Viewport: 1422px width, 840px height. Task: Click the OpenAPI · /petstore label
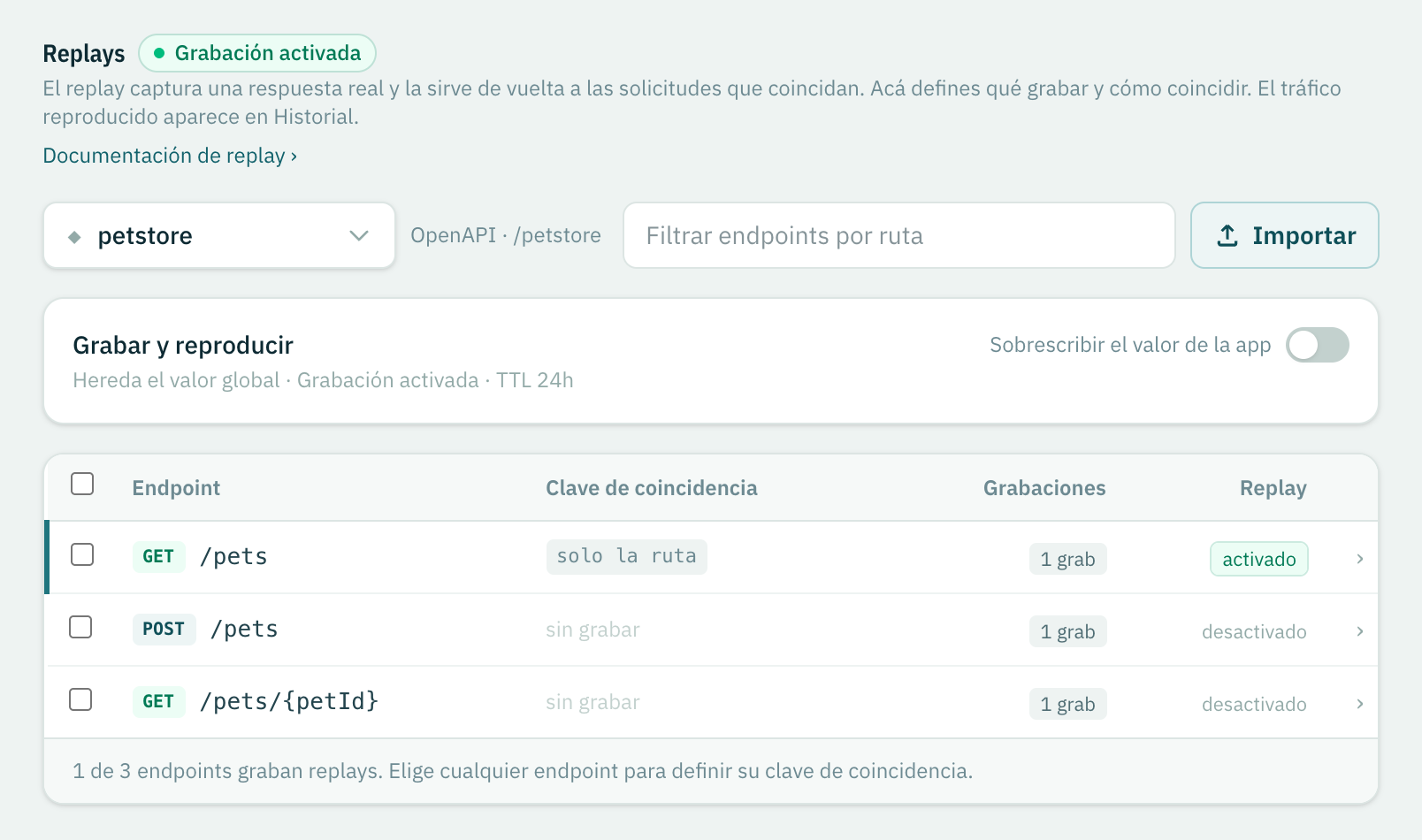pos(506,235)
